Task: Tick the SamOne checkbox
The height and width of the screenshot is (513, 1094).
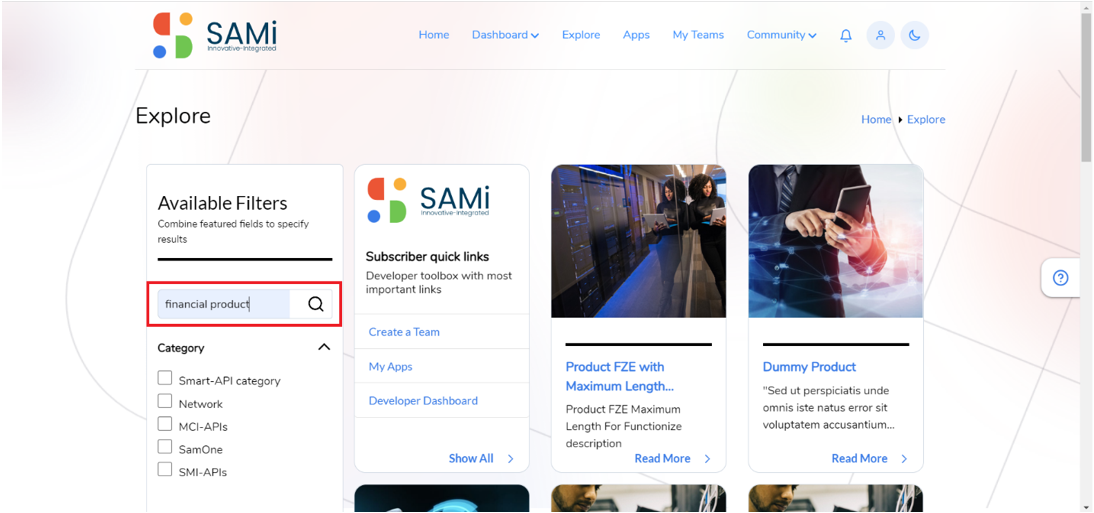Action: [165, 447]
